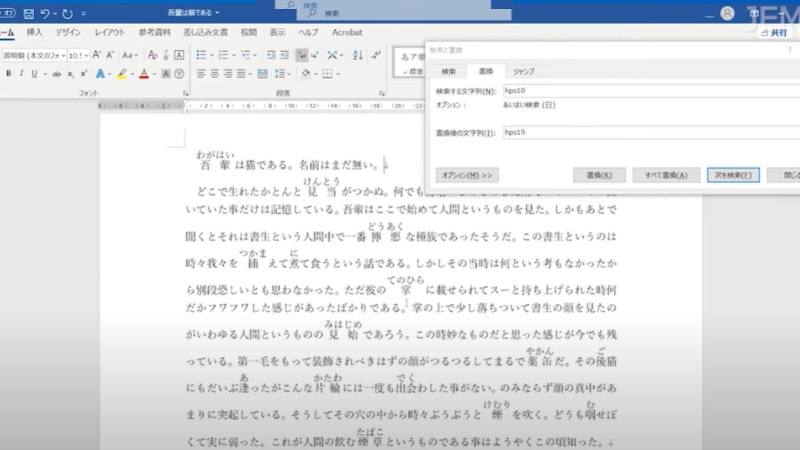Image resolution: width=800 pixels, height=450 pixels.
Task: Switch to 検索 tab in Find dialog
Action: [448, 71]
